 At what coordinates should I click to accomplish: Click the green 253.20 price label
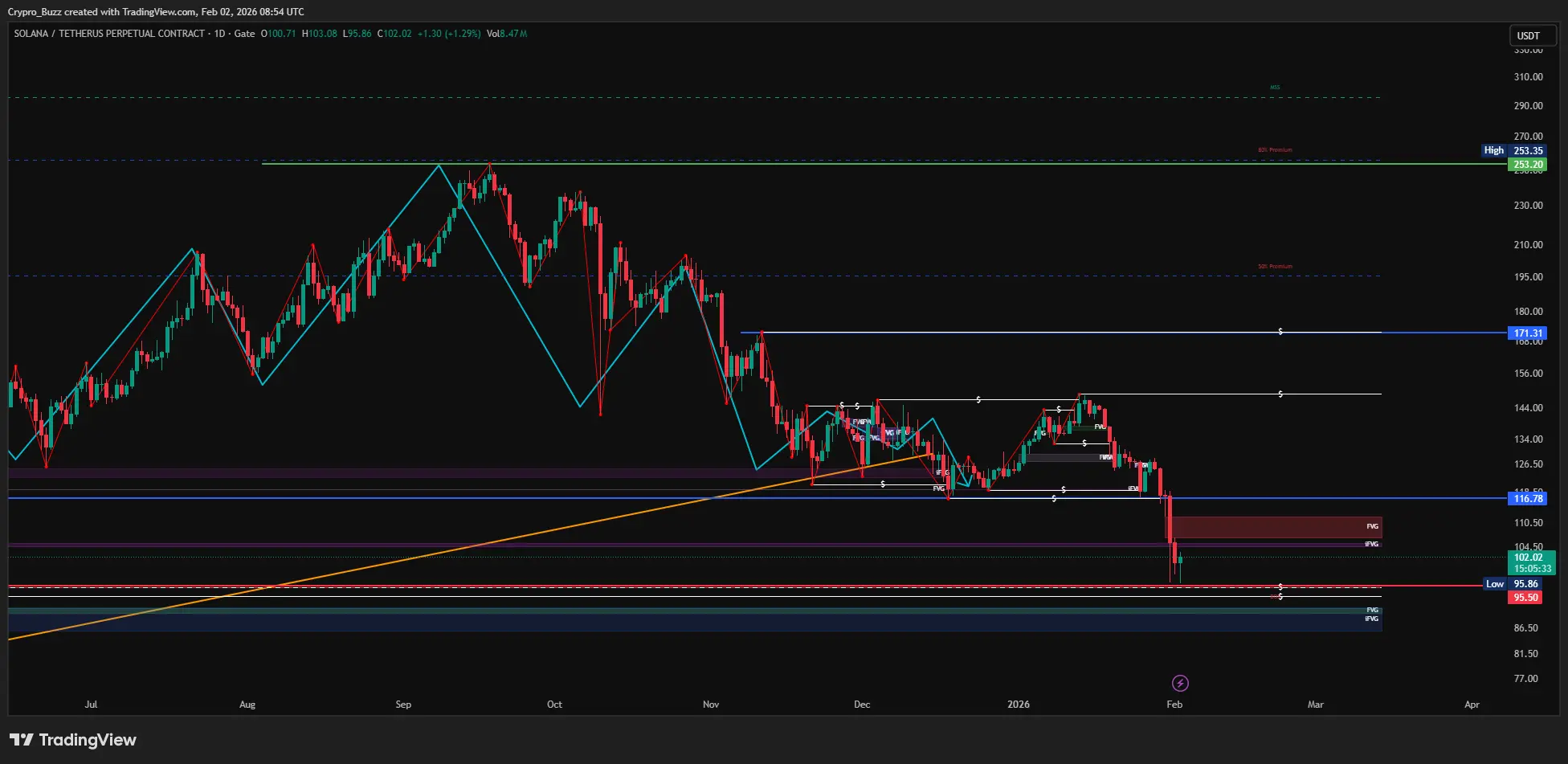pyautogui.click(x=1528, y=165)
